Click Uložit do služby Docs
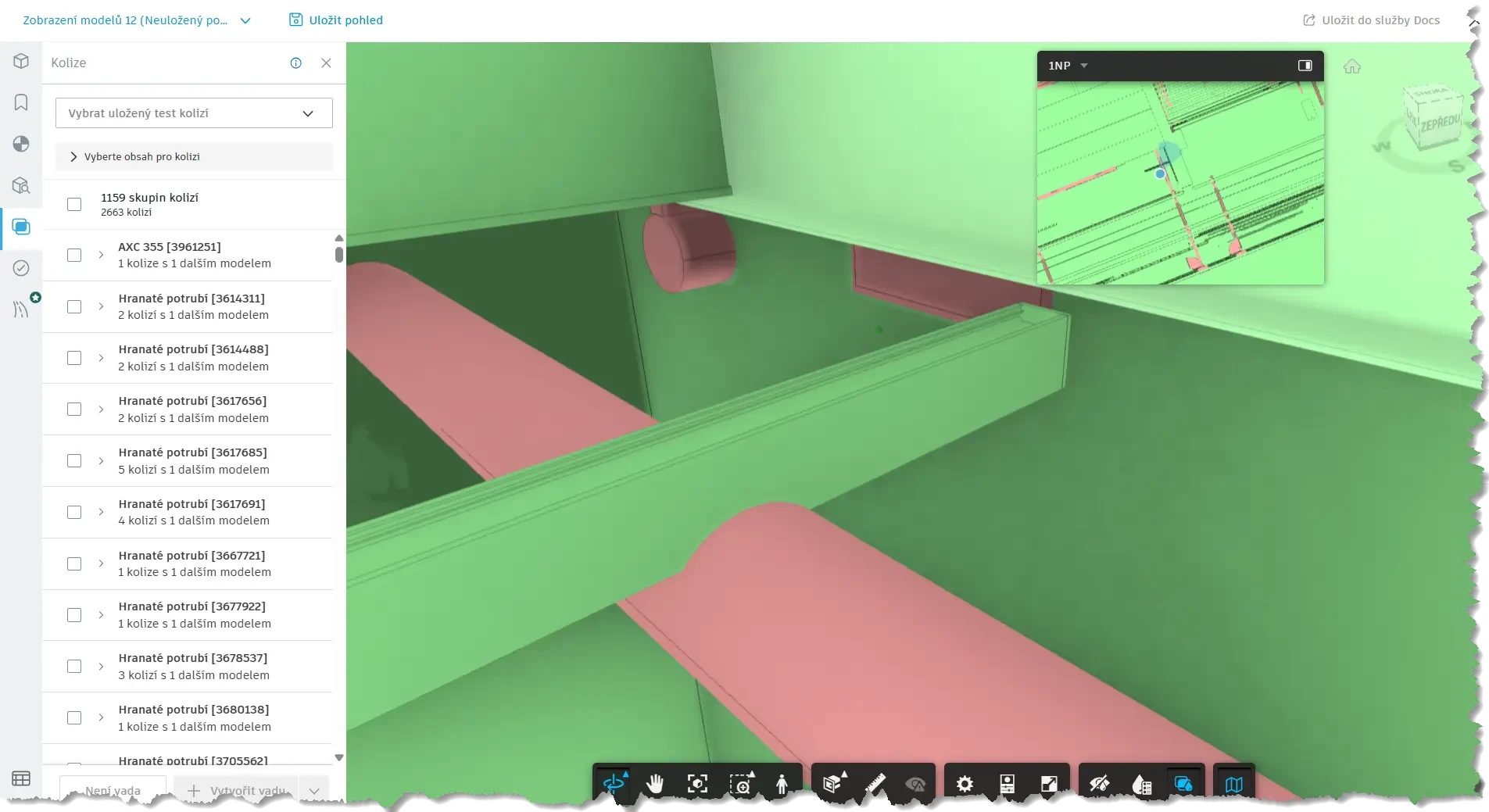 [1372, 20]
